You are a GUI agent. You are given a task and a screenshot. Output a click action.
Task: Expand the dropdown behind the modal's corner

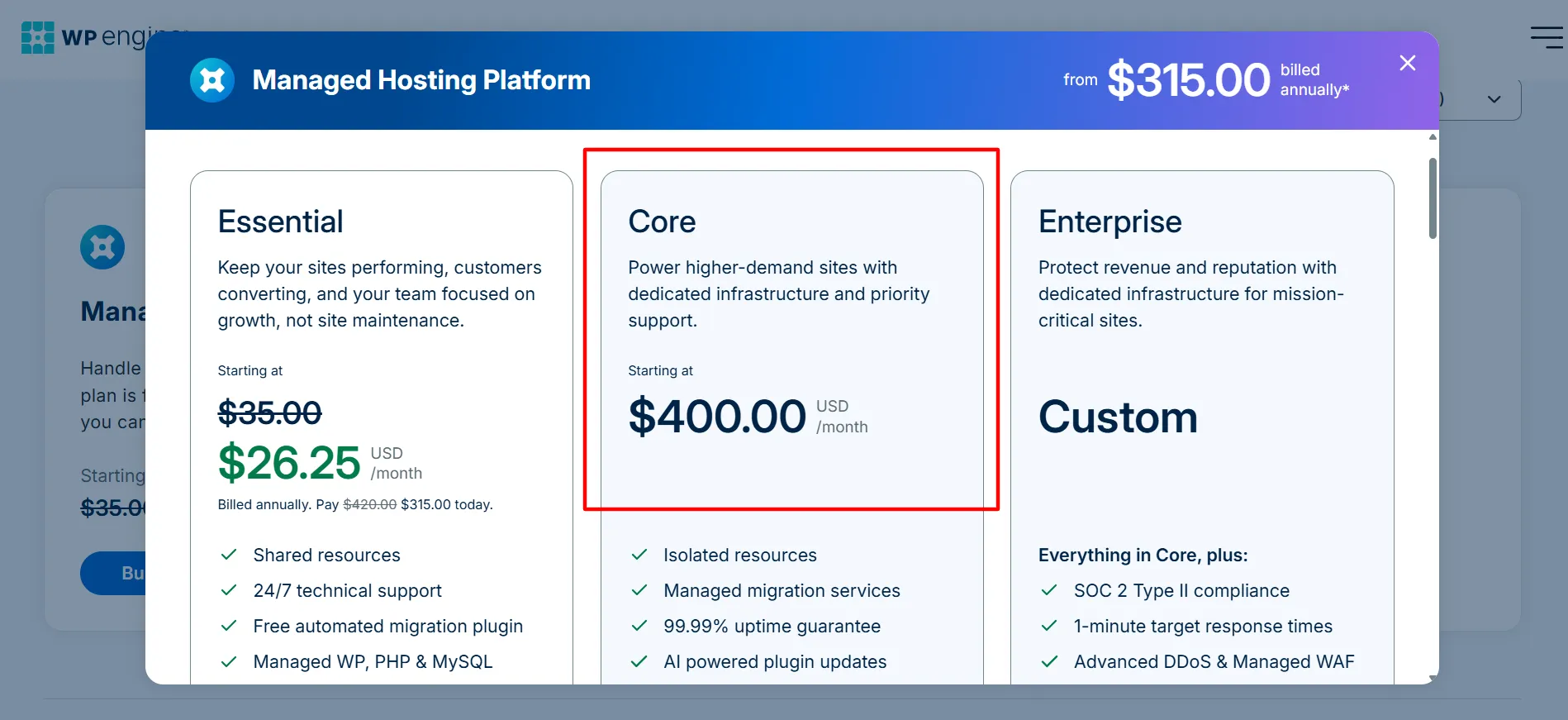click(1494, 99)
